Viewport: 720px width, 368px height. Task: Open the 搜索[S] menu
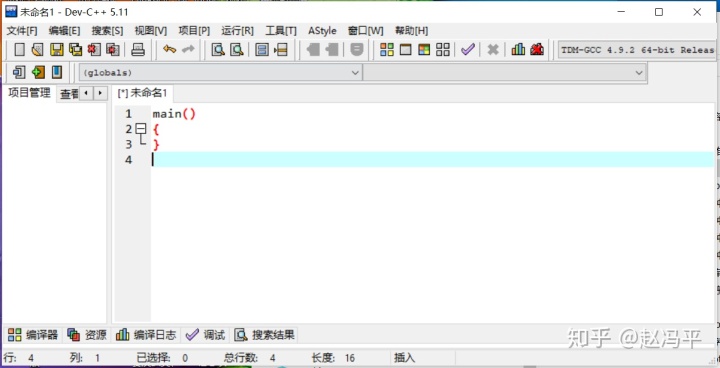pyautogui.click(x=107, y=31)
